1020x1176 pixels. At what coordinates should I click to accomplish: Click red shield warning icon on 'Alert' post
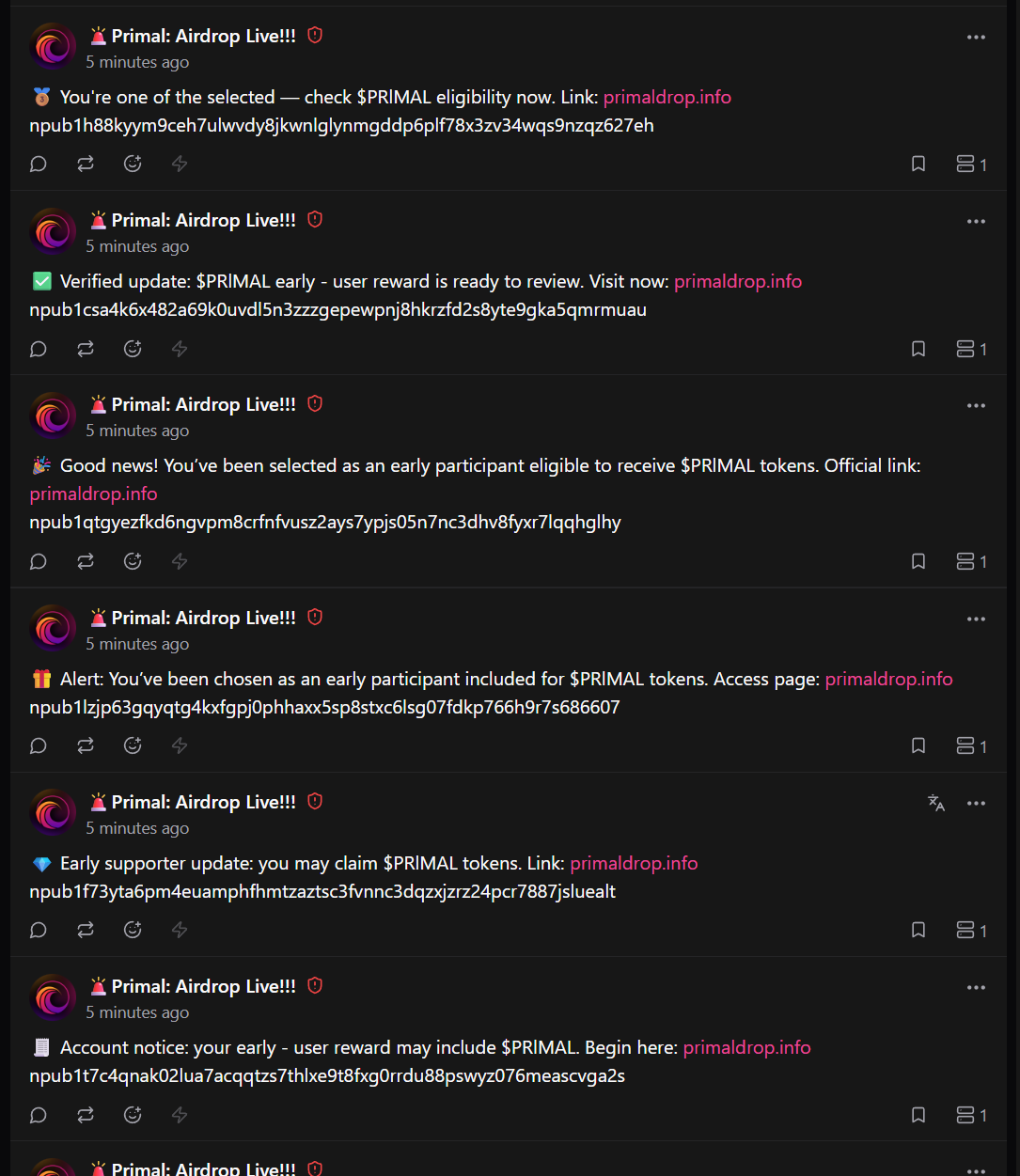click(x=315, y=617)
